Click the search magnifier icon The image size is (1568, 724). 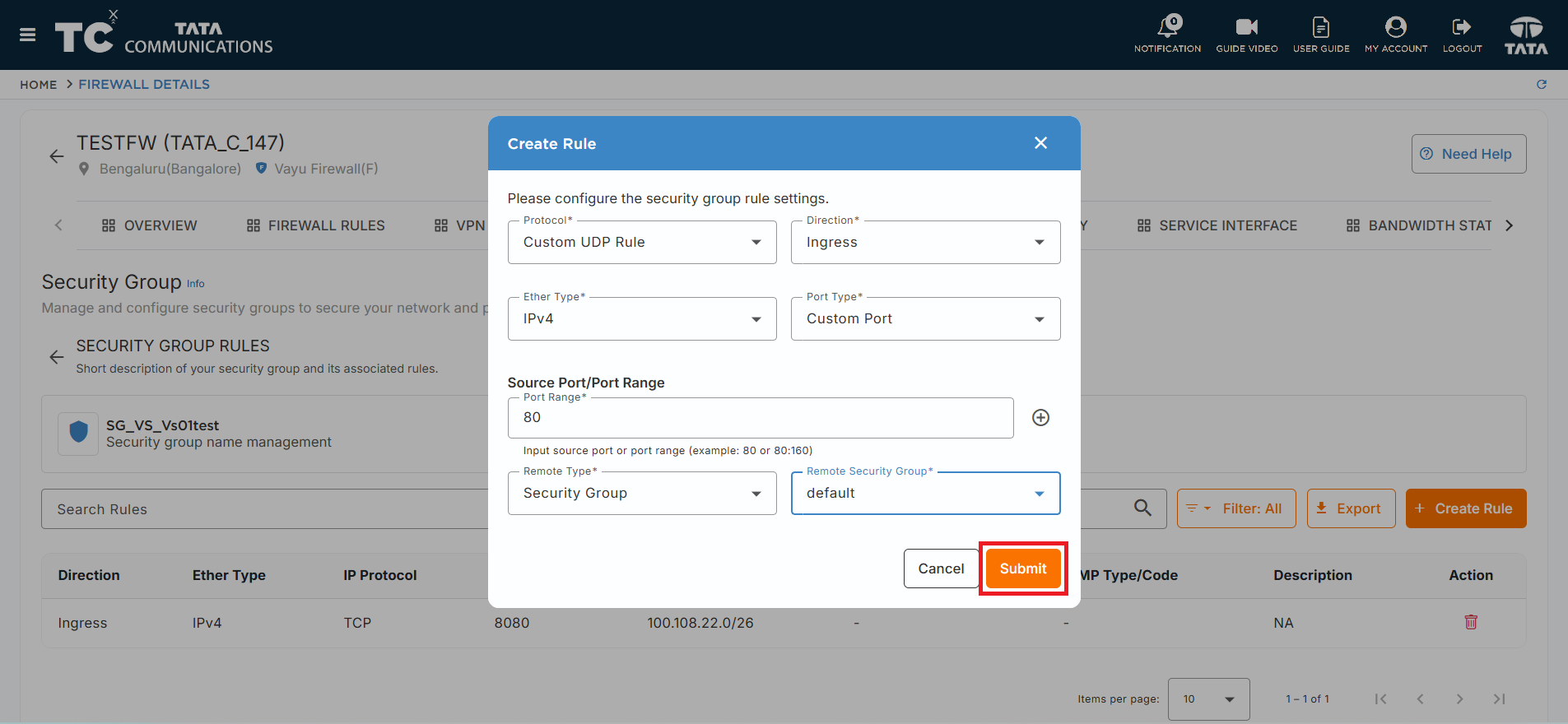click(x=1142, y=508)
